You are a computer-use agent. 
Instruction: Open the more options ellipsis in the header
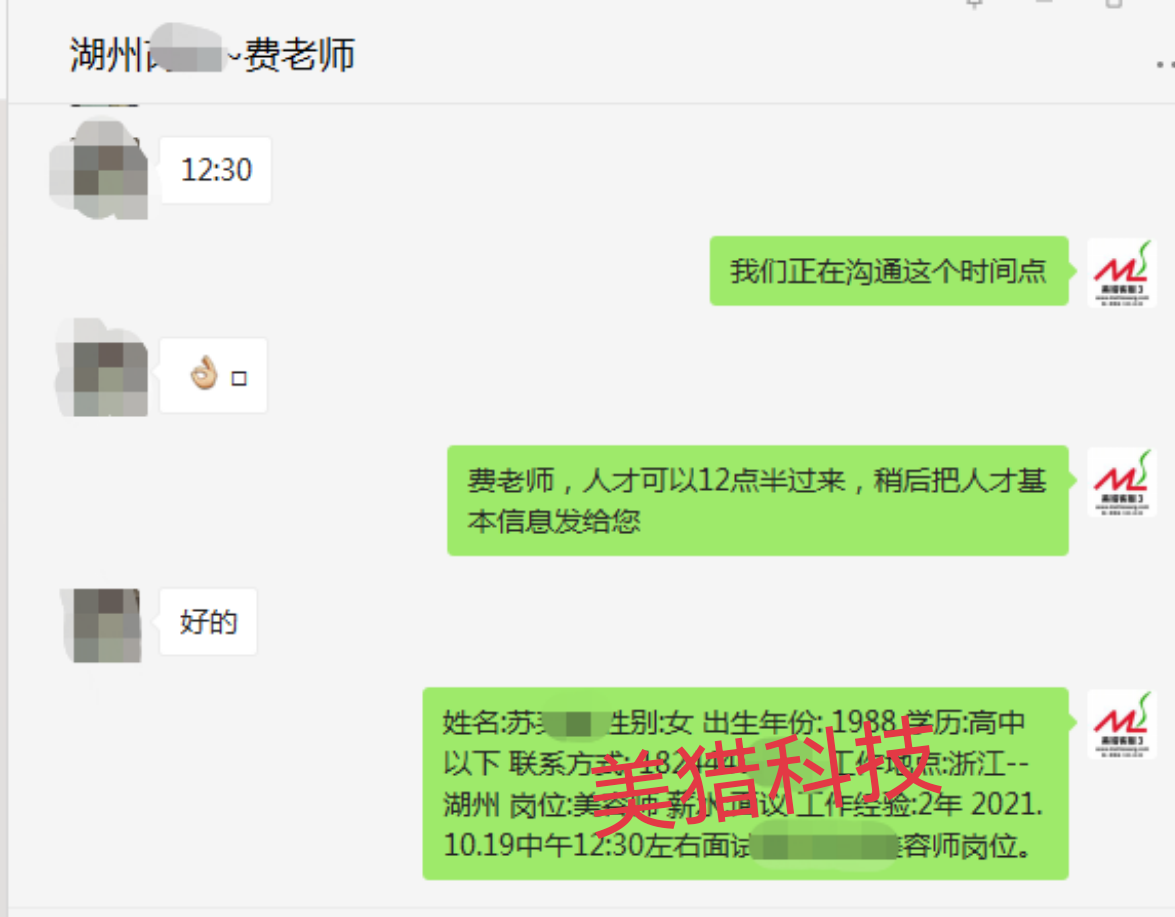click(x=1165, y=65)
